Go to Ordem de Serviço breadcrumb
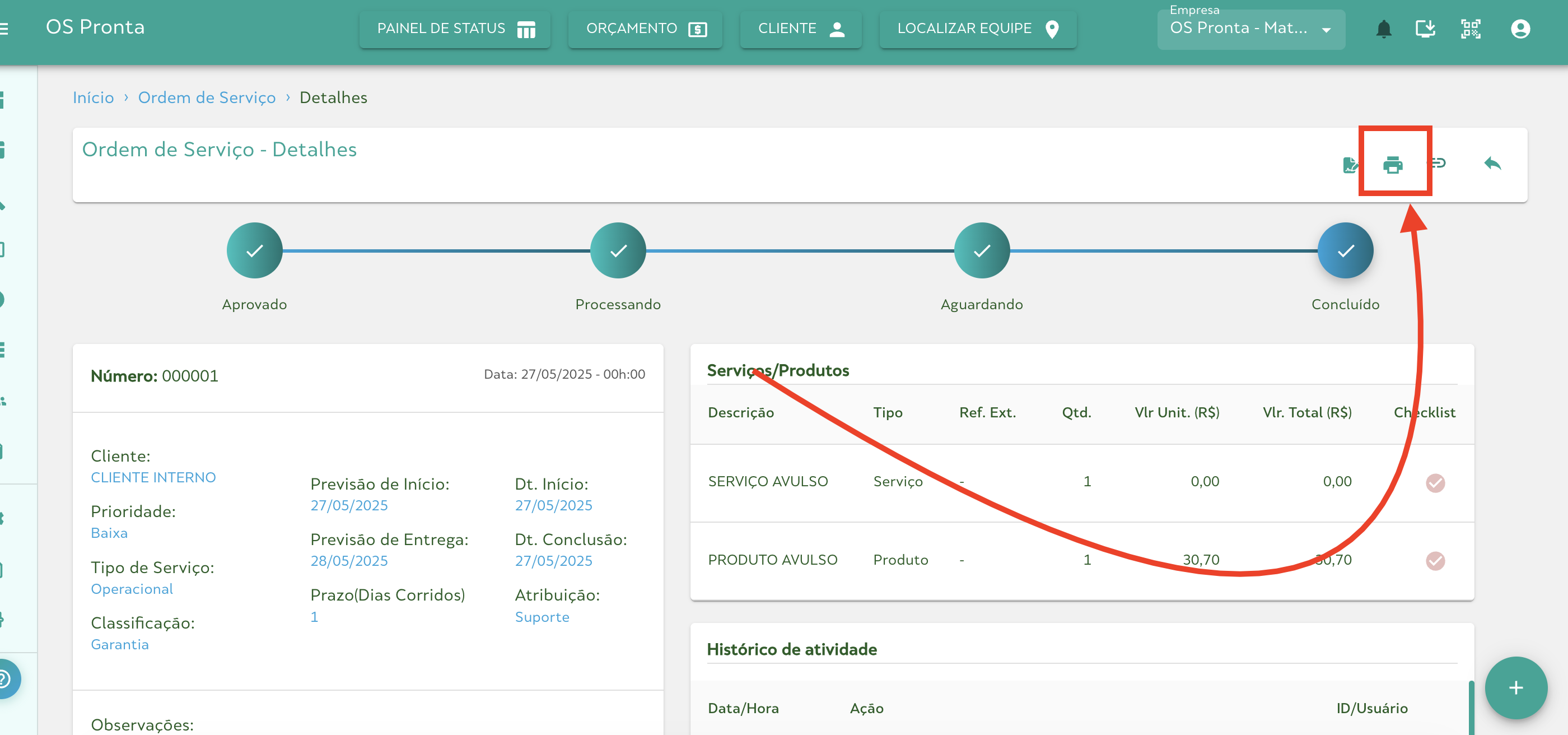Viewport: 1568px width, 735px height. [206, 97]
